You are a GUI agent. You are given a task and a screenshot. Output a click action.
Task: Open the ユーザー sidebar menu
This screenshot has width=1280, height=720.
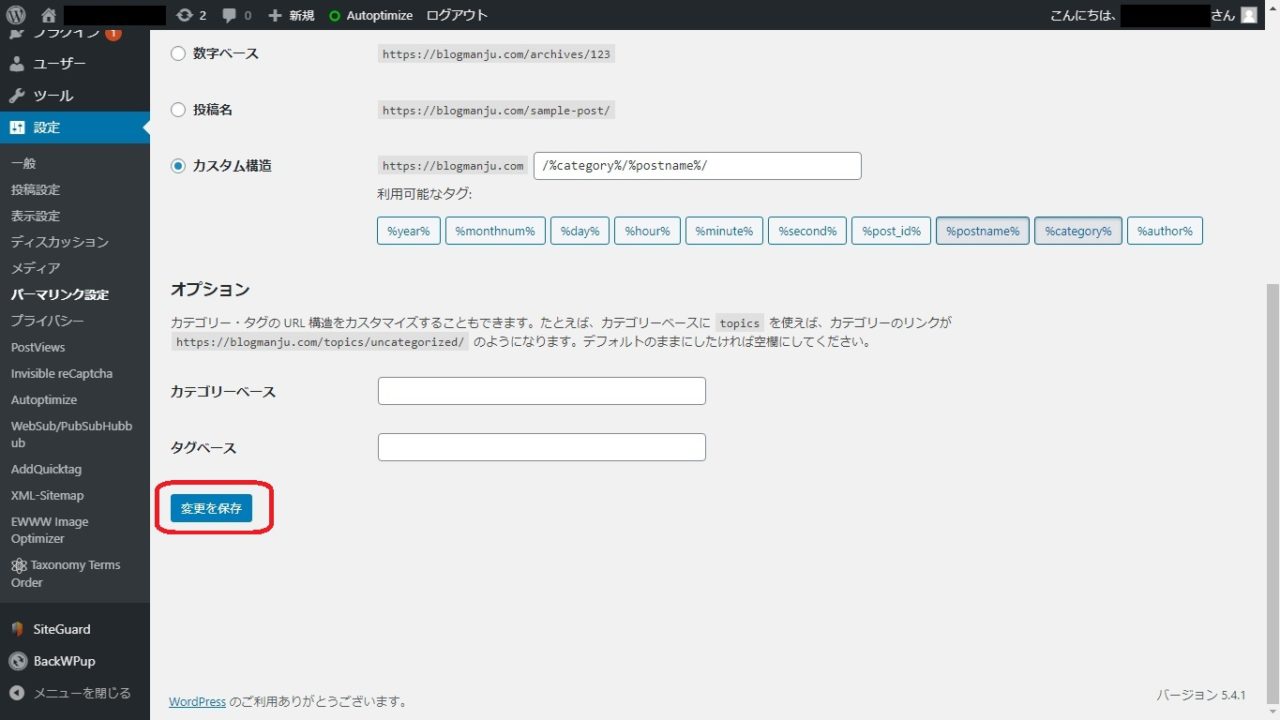tap(59, 64)
